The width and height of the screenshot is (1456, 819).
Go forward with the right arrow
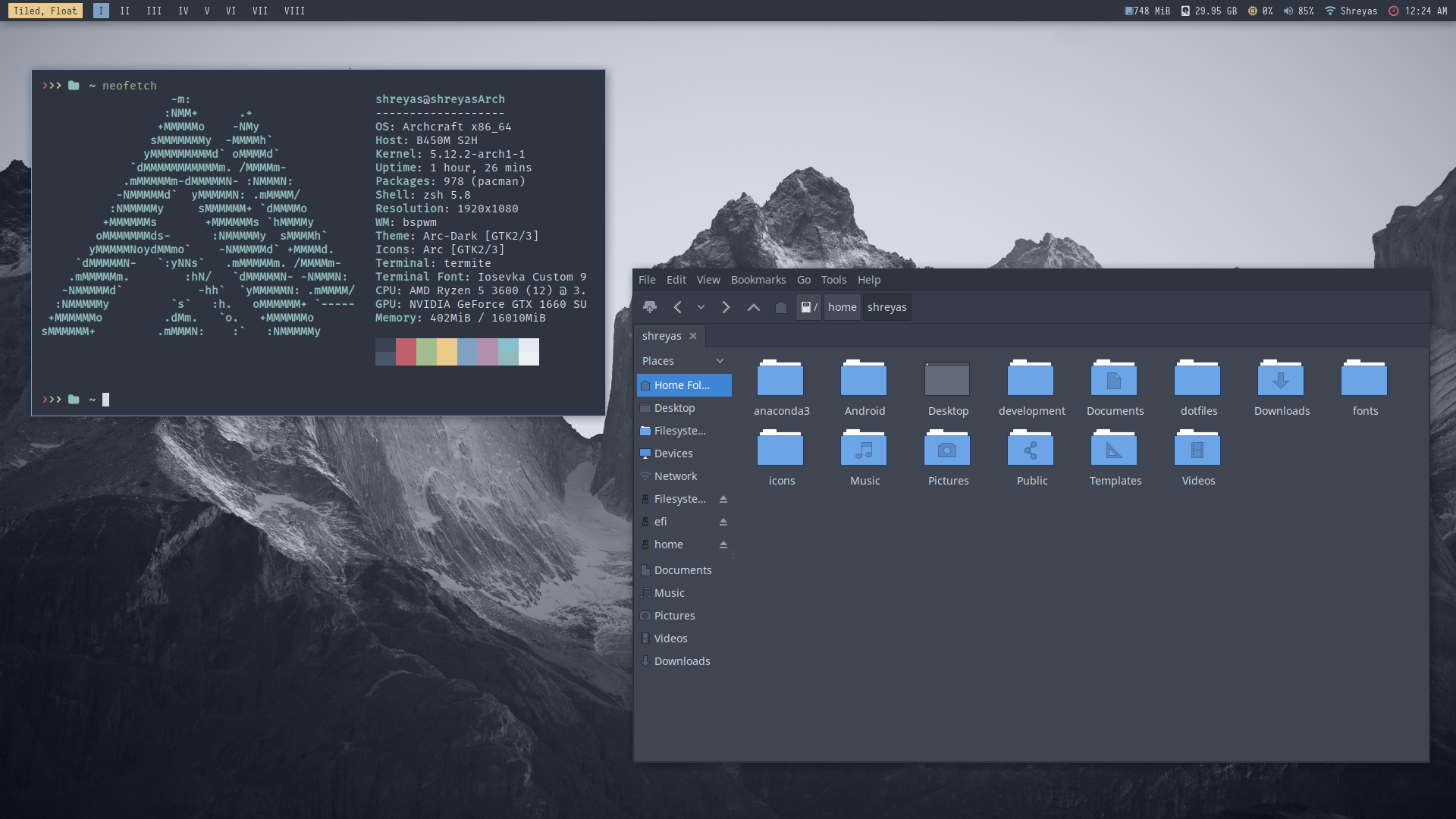pyautogui.click(x=726, y=307)
